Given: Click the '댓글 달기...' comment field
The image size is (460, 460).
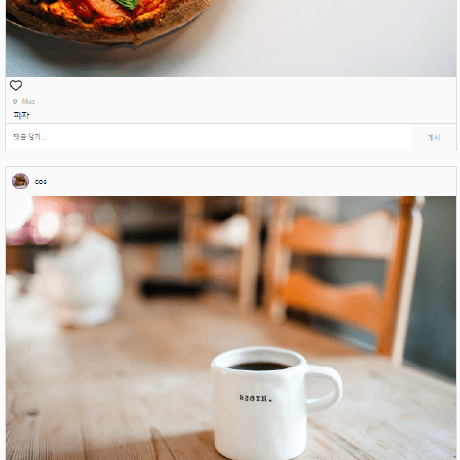Looking at the screenshot, I should pyautogui.click(x=209, y=137).
